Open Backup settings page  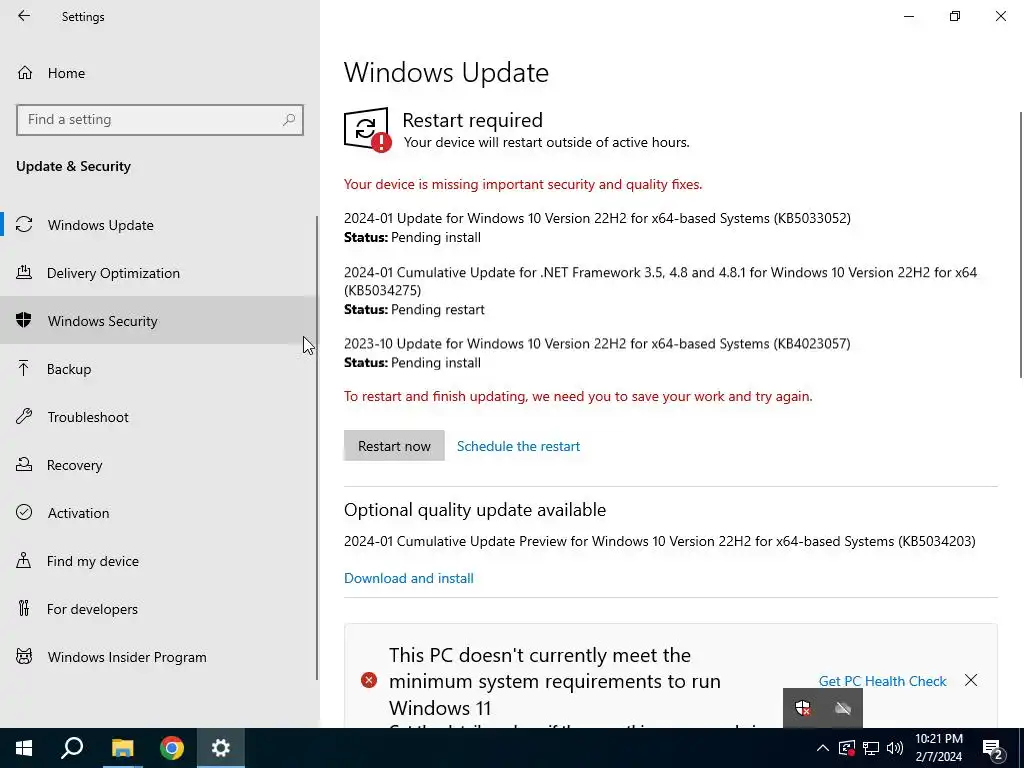tap(69, 369)
